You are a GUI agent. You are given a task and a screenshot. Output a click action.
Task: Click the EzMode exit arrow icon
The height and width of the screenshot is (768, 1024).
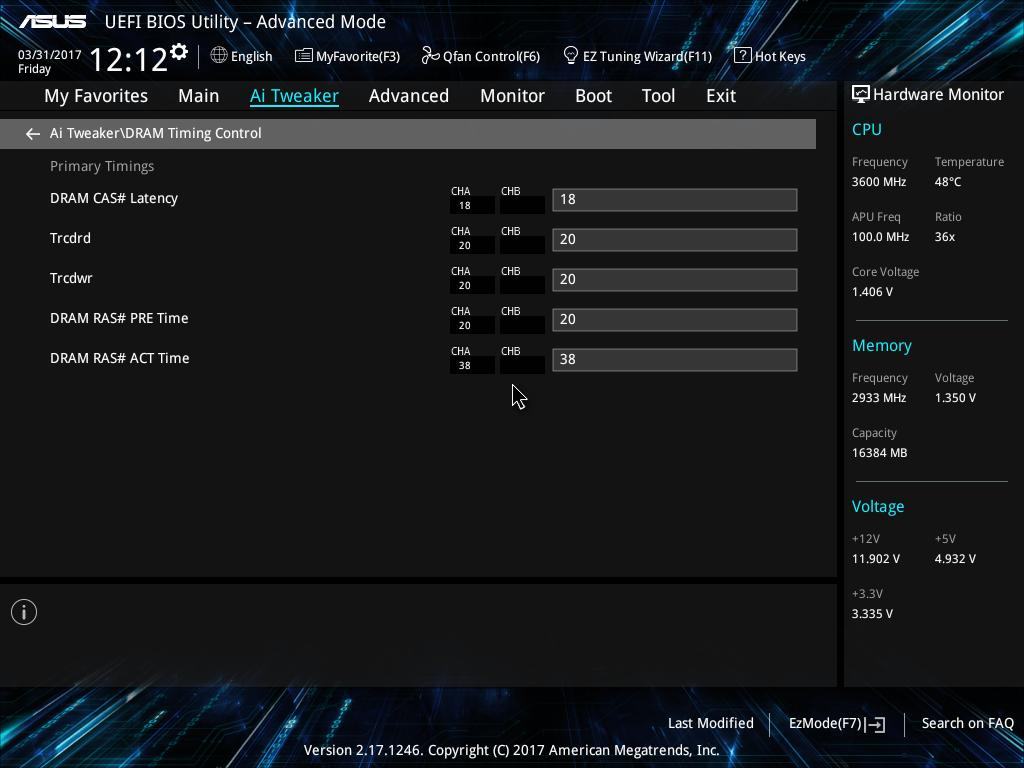pos(875,724)
